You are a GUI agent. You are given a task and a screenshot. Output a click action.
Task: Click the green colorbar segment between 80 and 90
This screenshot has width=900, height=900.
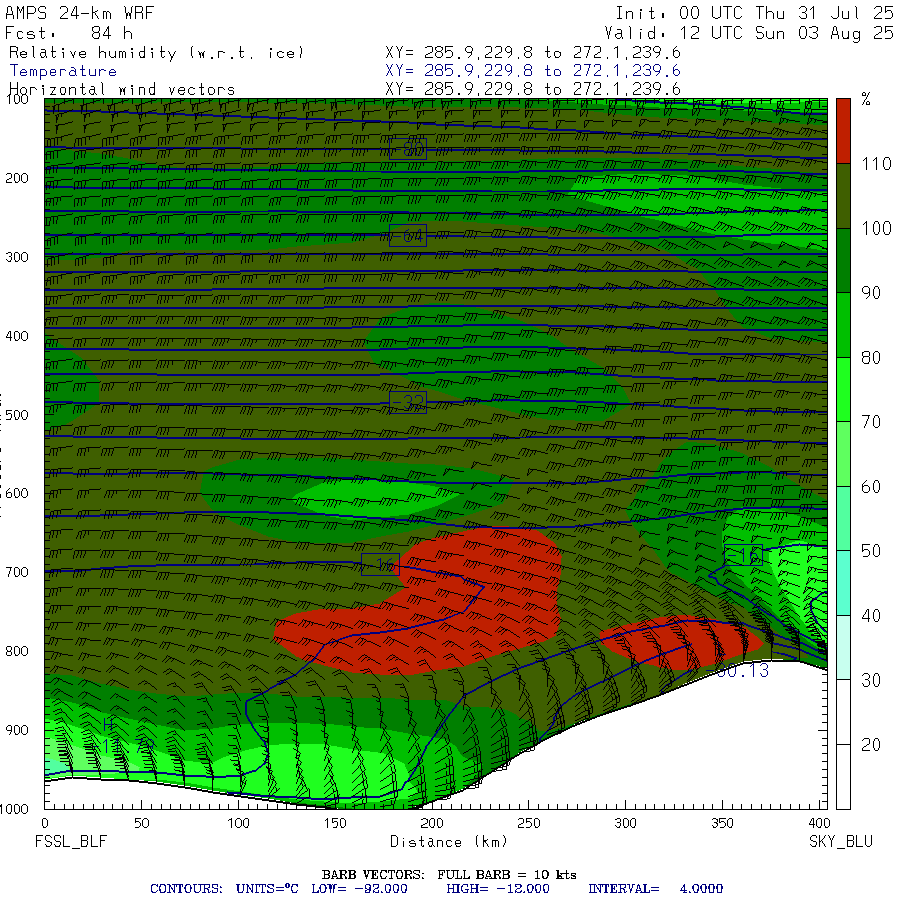point(843,325)
